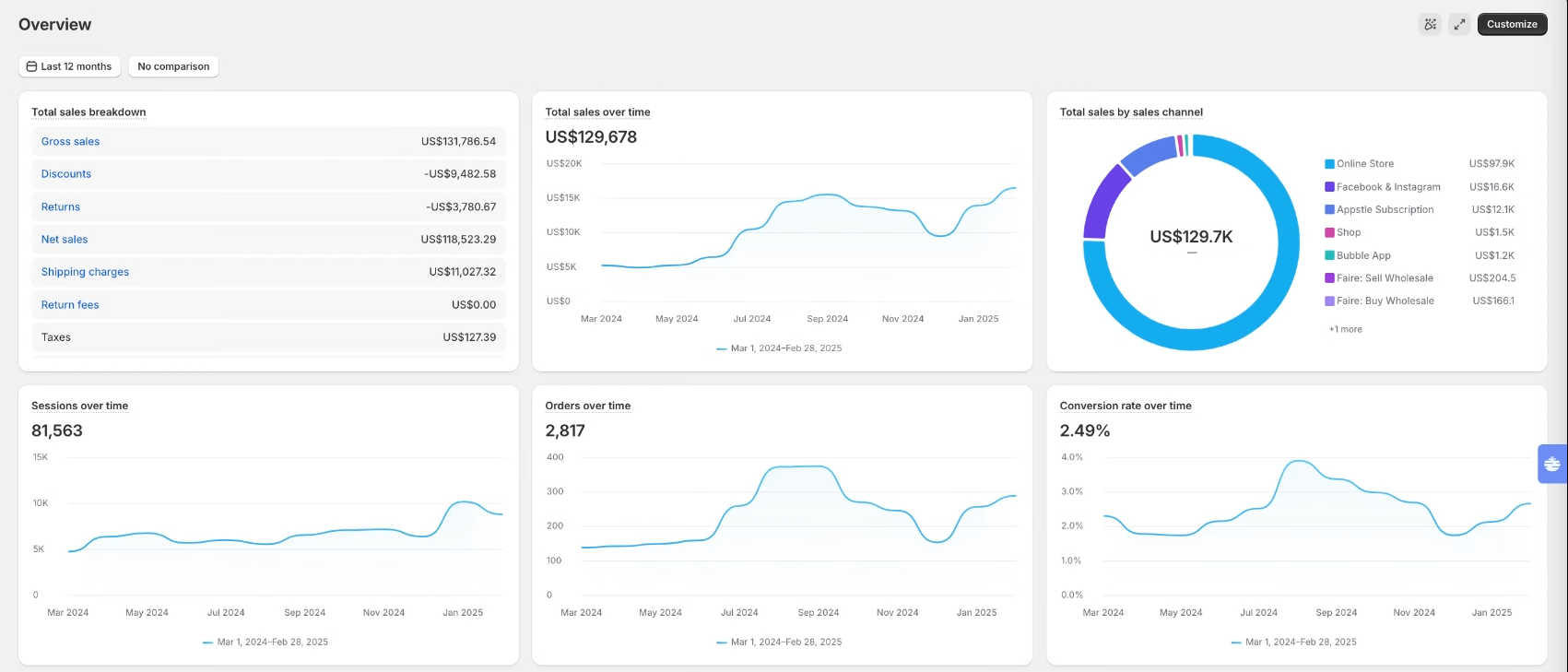Click the 2,817 orders total
This screenshot has height=672, width=1568.
click(x=565, y=430)
